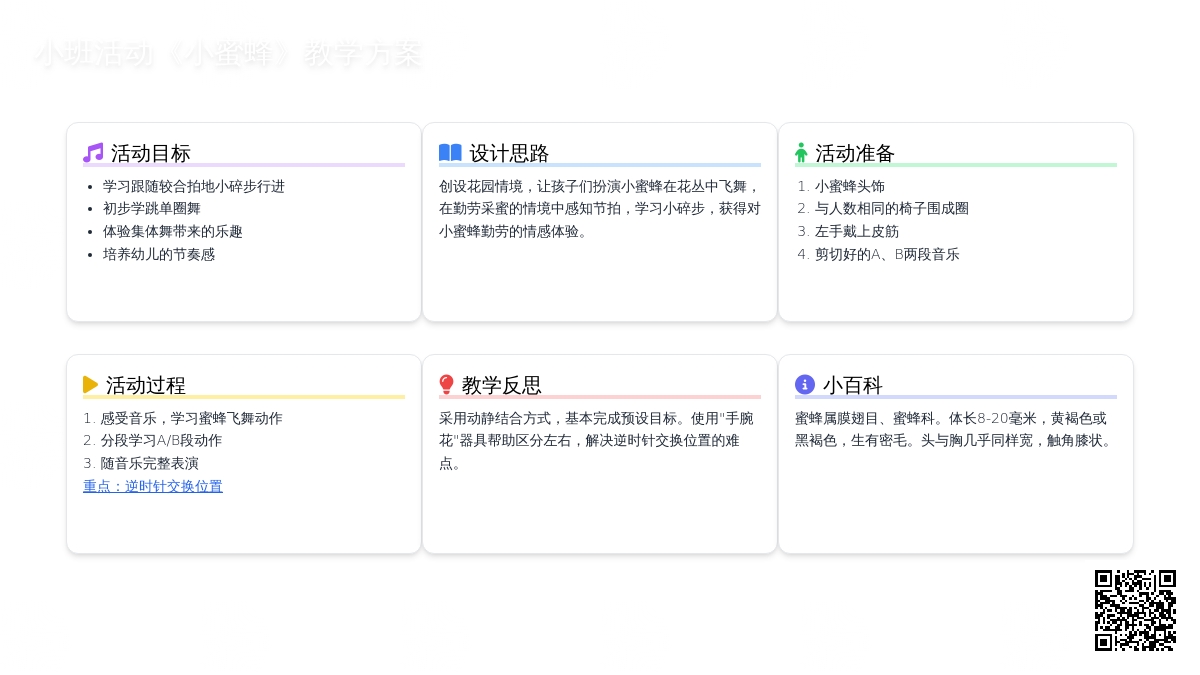Image resolution: width=1200 pixels, height=675 pixels.
Task: Select the 活动过程 heading
Action: (x=146, y=385)
